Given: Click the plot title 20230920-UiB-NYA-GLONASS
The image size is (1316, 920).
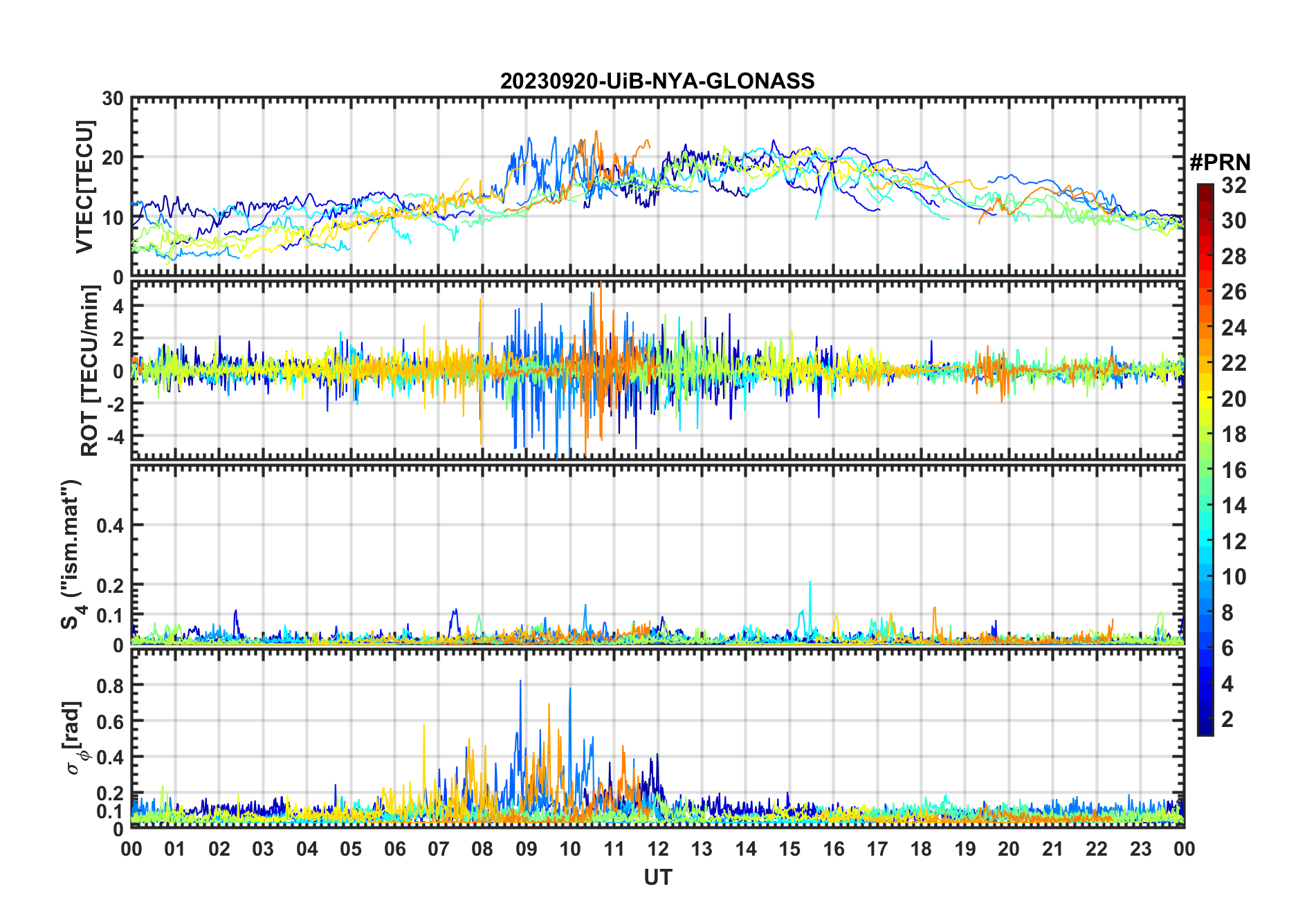Looking at the screenshot, I should tap(657, 81).
